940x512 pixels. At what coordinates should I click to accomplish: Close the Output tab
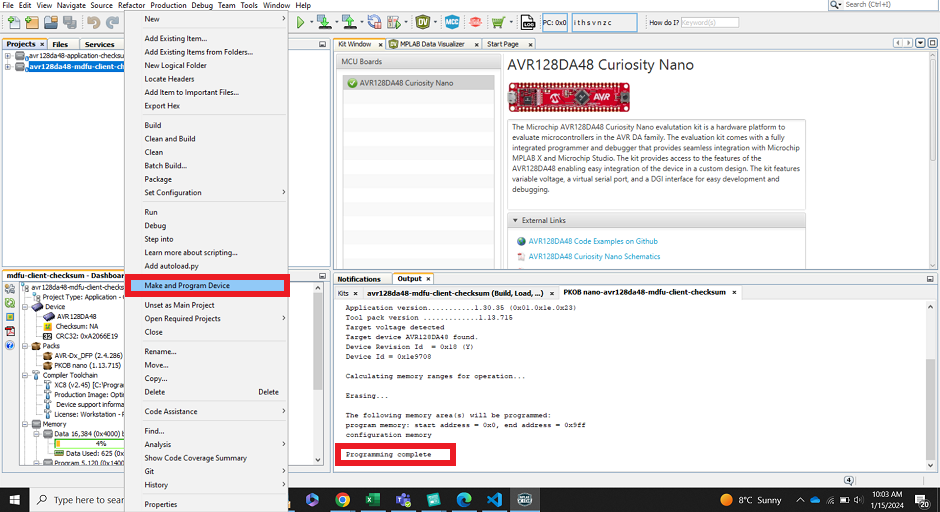[x=428, y=279]
